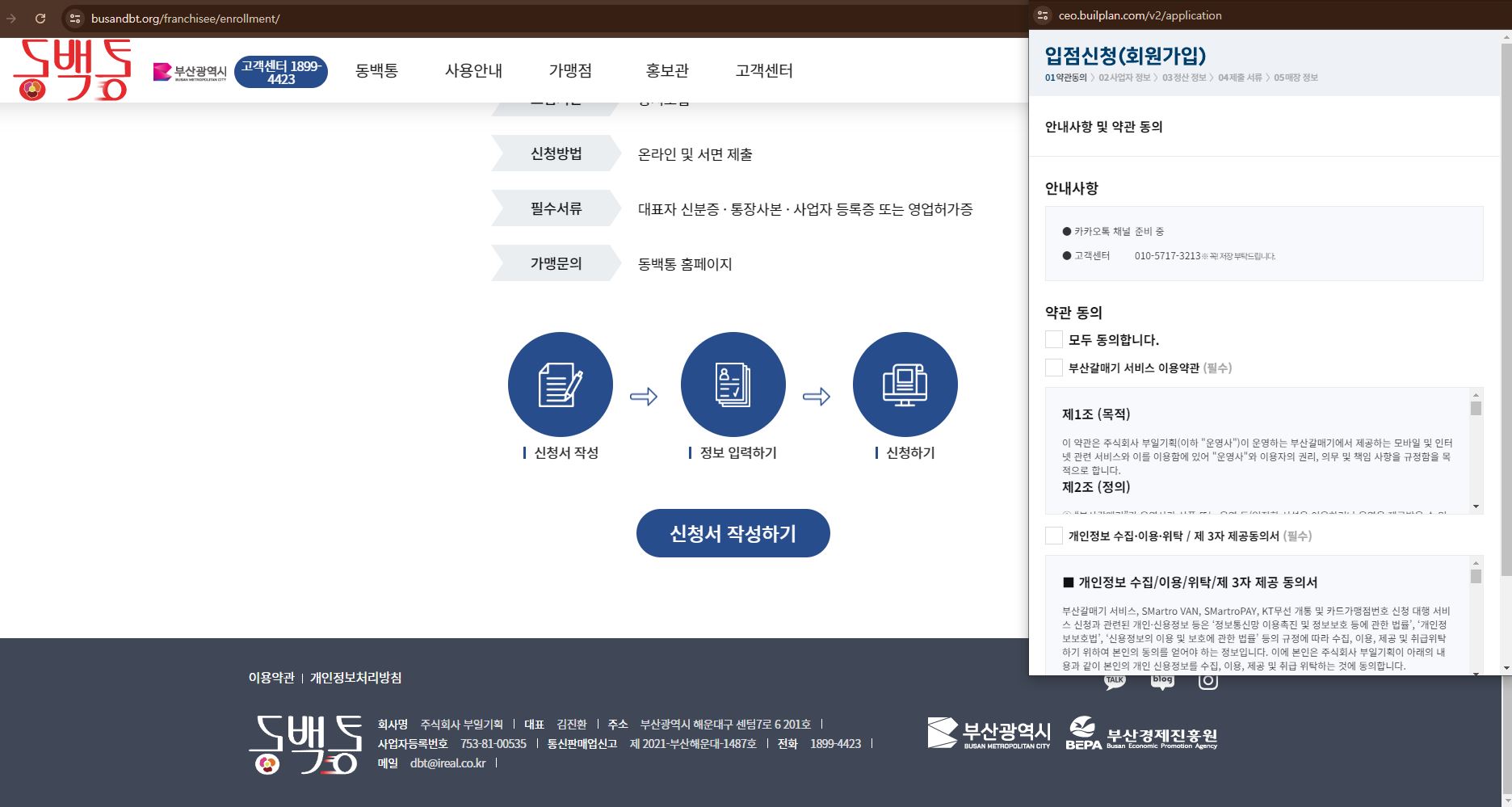The width and height of the screenshot is (1512, 807).
Task: Open the 동백통 menu
Action: 376,70
